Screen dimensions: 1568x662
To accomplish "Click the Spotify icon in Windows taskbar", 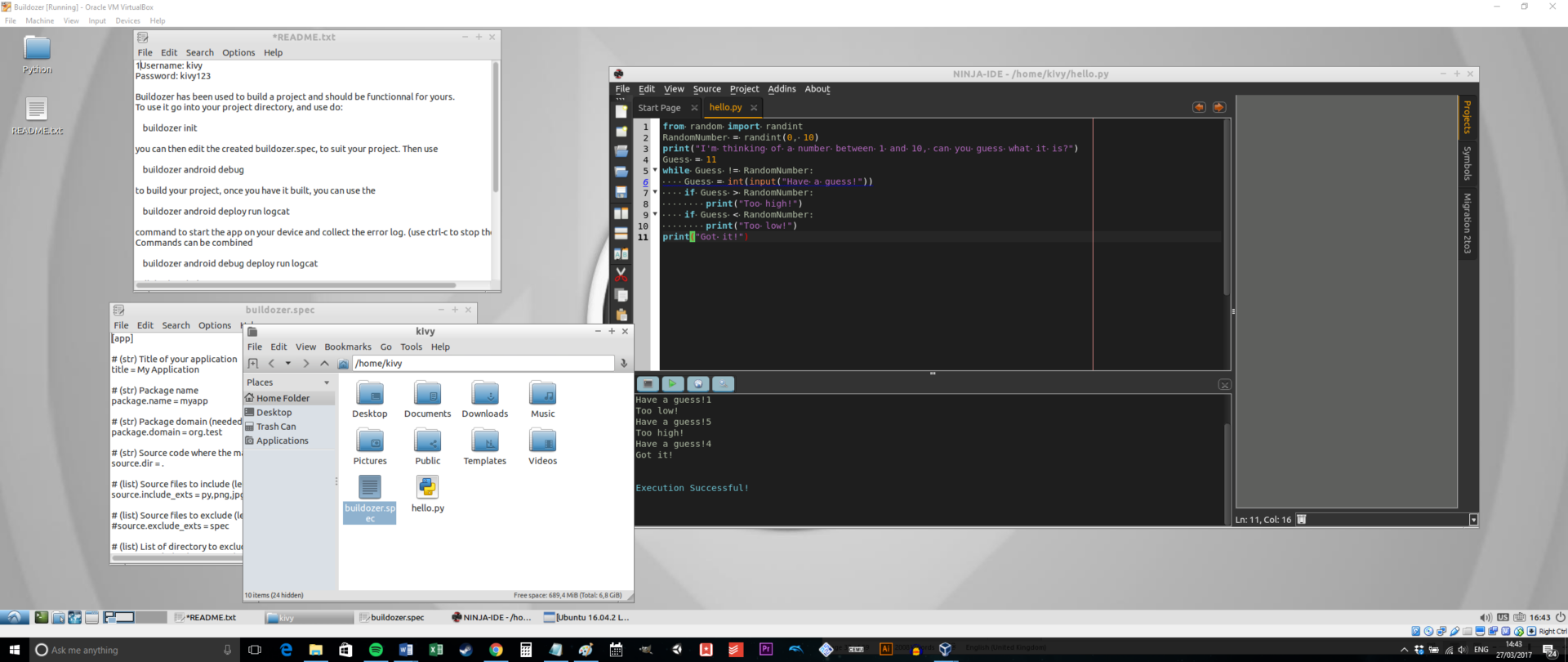I will 376,650.
